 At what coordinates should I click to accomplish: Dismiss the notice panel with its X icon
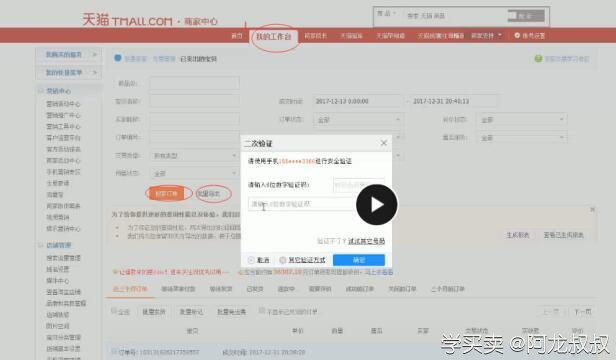[x=592, y=209]
